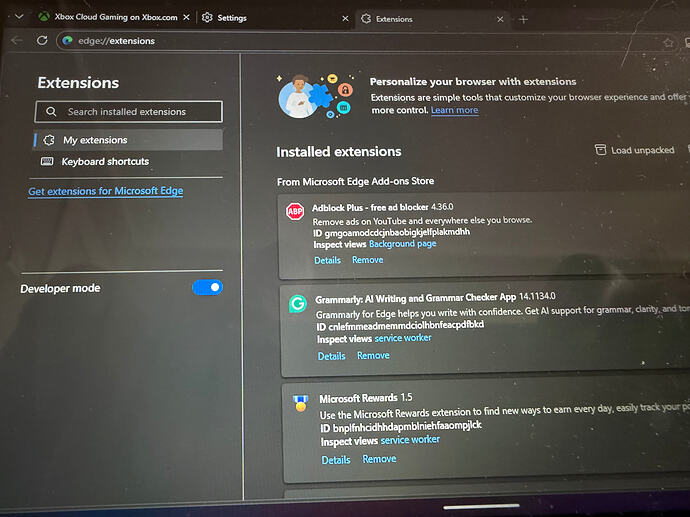The height and width of the screenshot is (517, 690).
Task: Close the Xbox Cloud Gaming tab
Action: point(187,17)
